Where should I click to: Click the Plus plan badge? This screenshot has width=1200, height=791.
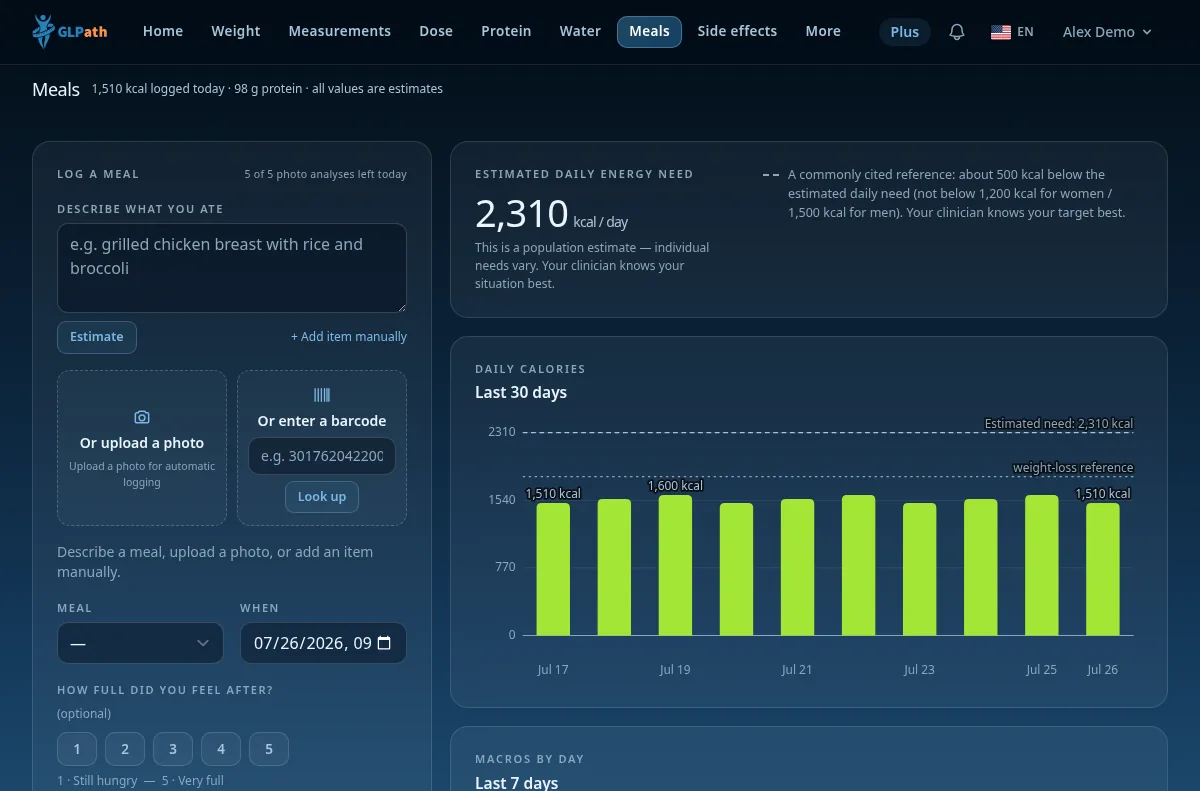click(905, 32)
